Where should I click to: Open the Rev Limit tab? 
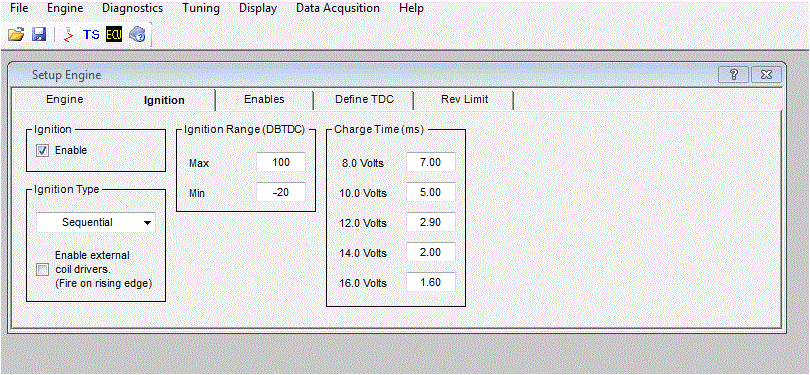coord(464,99)
